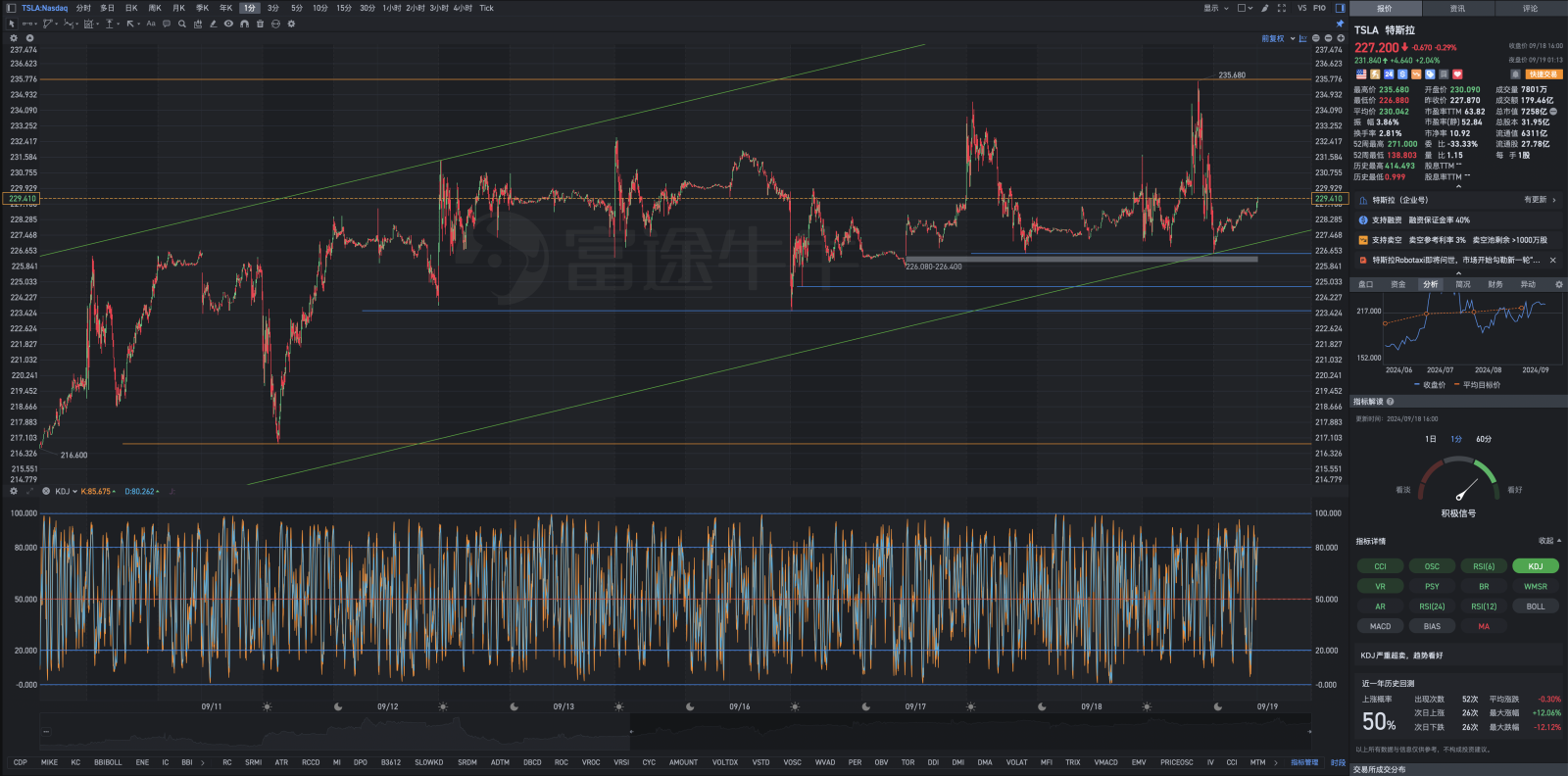1568x776 pixels.
Task: Open F10 company info
Action: pos(1319,8)
